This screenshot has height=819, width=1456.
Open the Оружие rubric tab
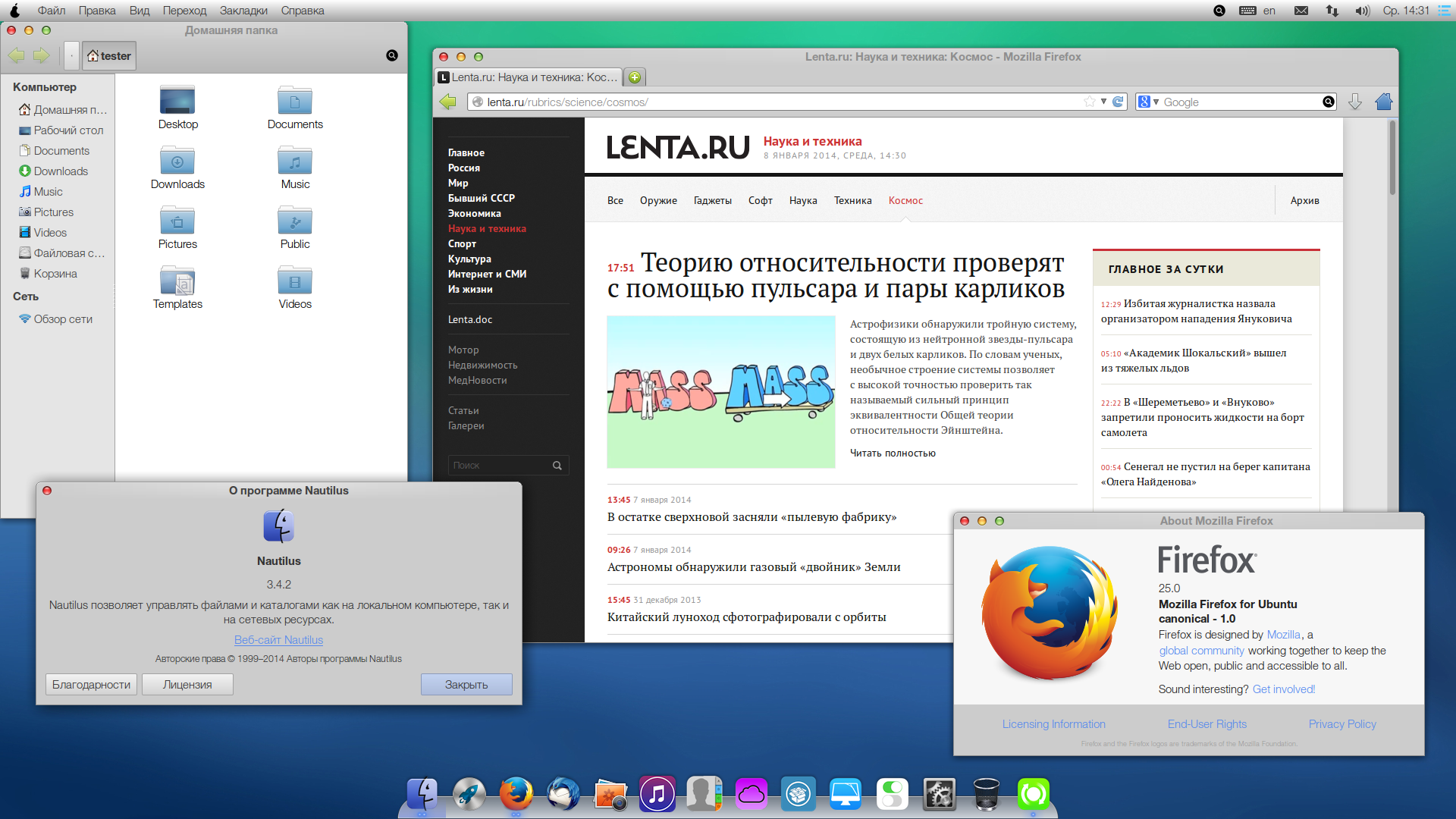coord(658,201)
